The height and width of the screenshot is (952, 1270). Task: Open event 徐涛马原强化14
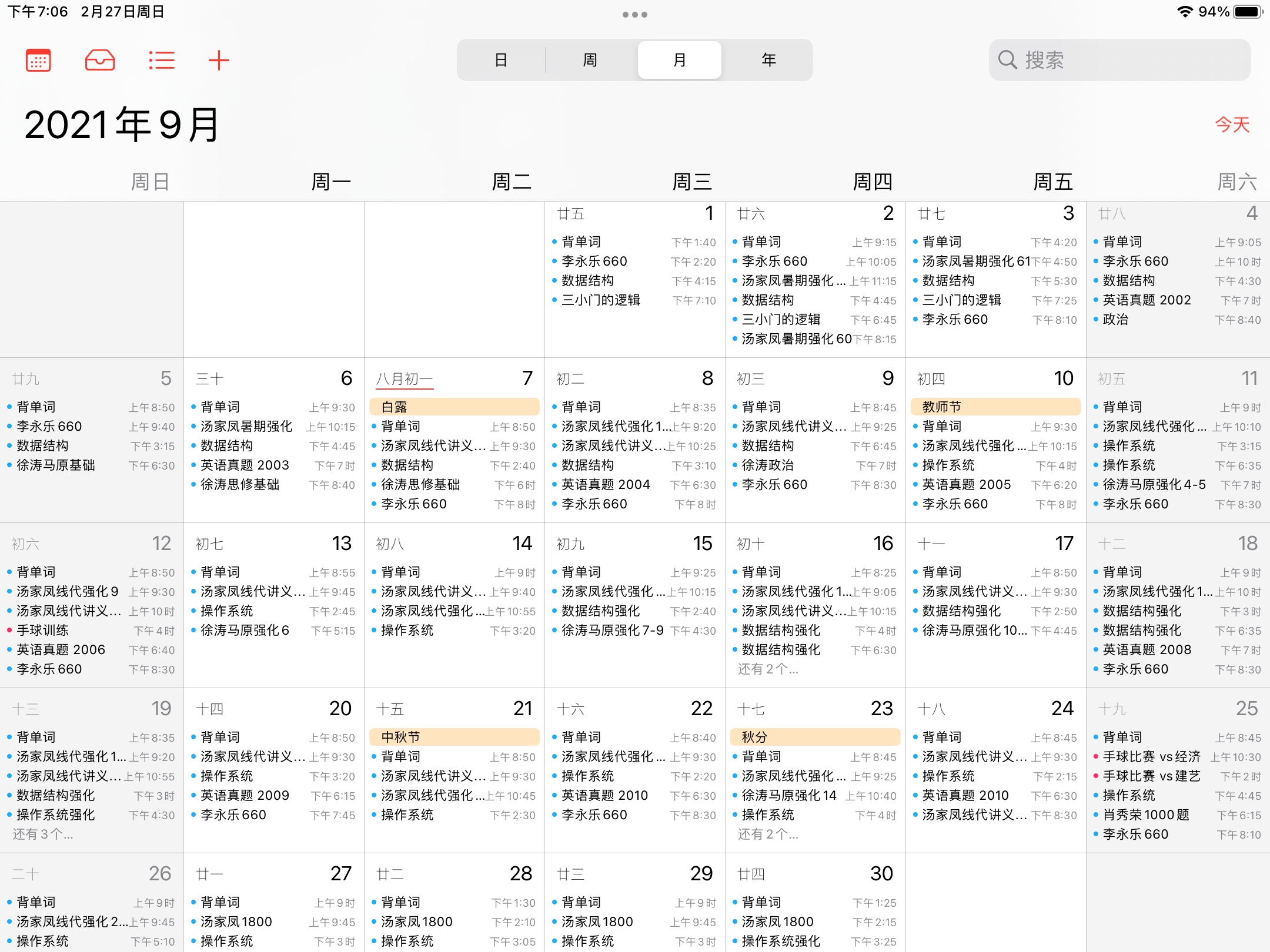coord(816,796)
